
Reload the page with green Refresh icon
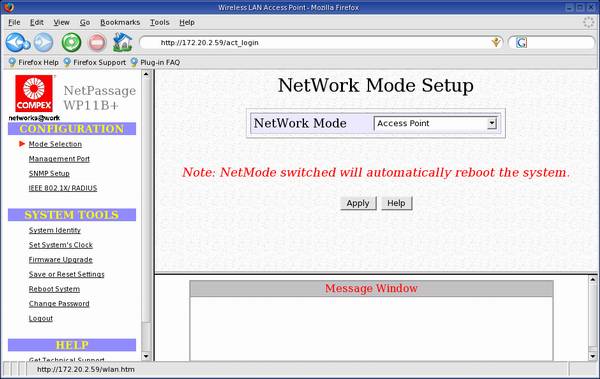72,42
